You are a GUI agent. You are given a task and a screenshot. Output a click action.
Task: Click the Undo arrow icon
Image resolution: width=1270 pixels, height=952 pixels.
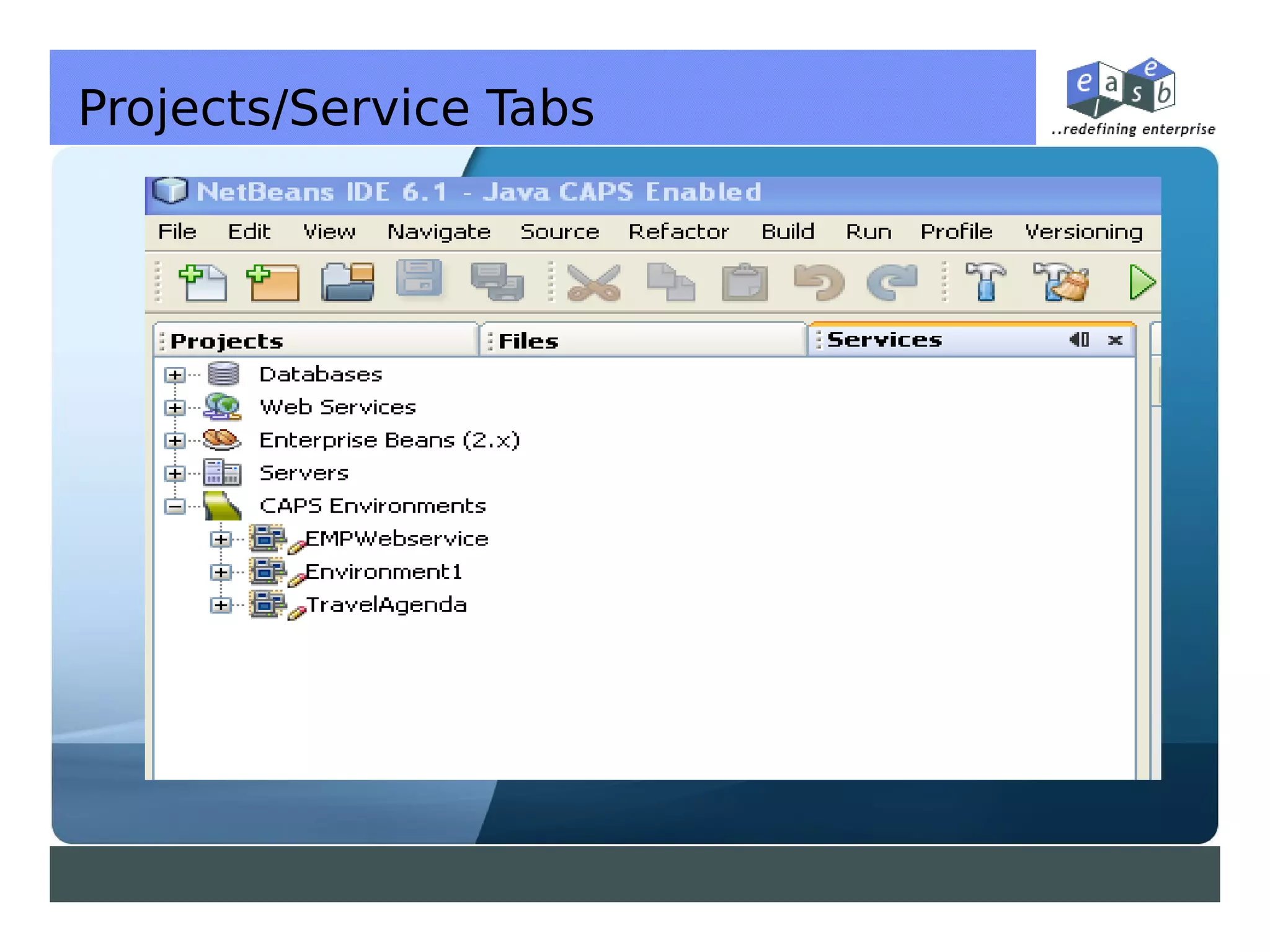(x=819, y=283)
